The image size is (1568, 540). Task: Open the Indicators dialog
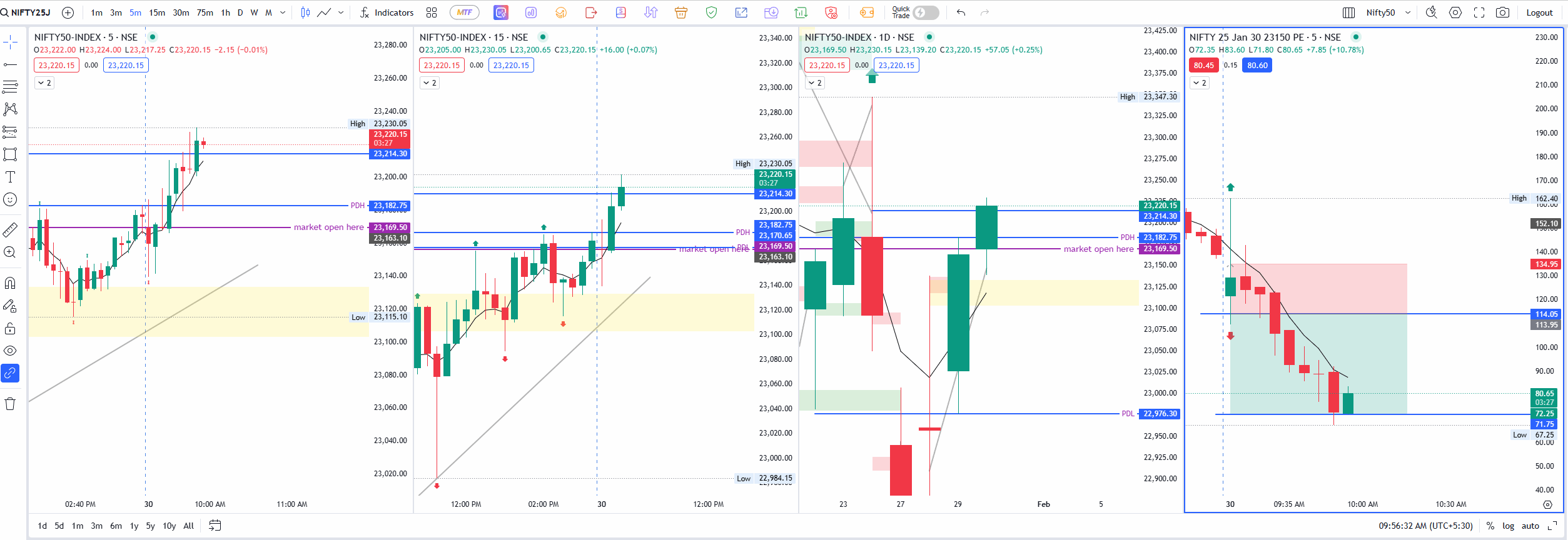(x=387, y=12)
